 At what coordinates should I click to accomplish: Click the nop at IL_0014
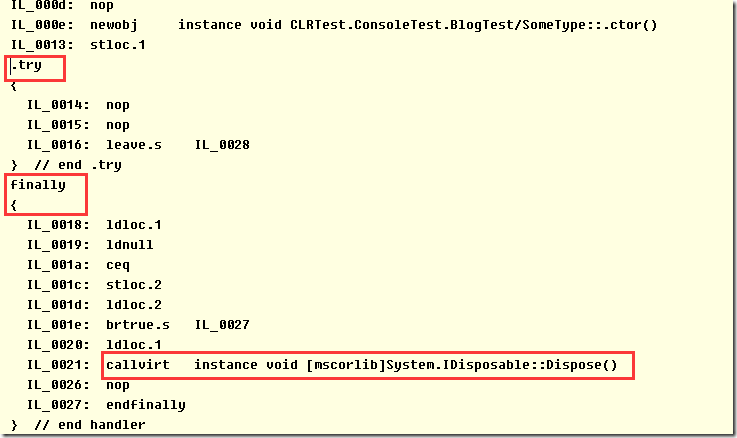(118, 105)
